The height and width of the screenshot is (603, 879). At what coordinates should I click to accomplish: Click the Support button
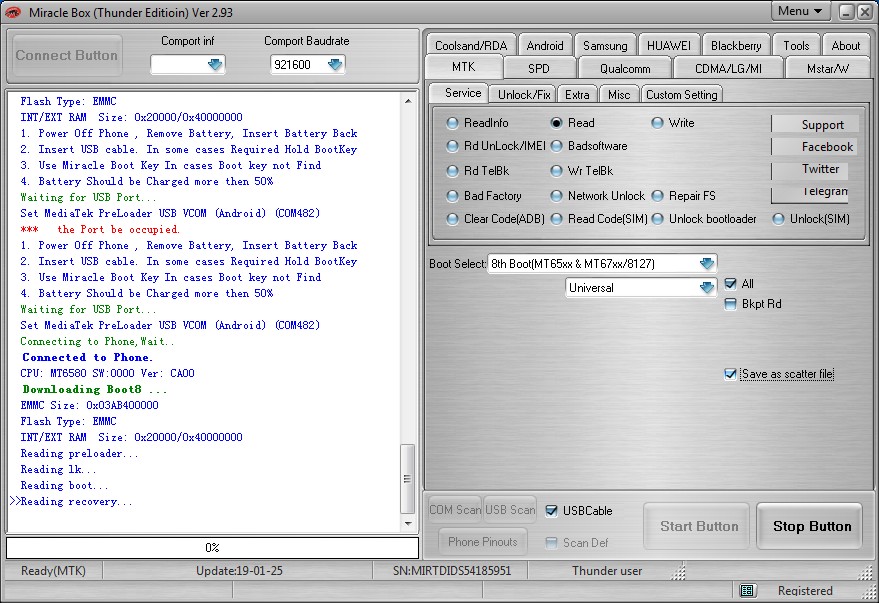click(x=815, y=124)
